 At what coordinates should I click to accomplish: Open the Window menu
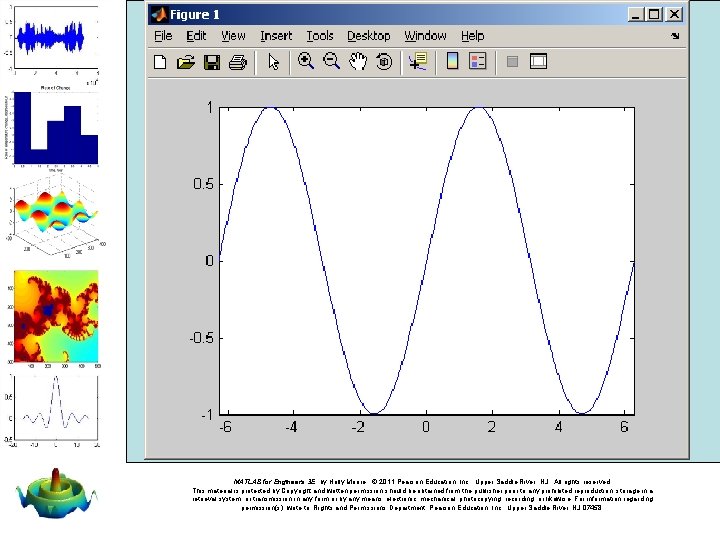pyautogui.click(x=425, y=36)
